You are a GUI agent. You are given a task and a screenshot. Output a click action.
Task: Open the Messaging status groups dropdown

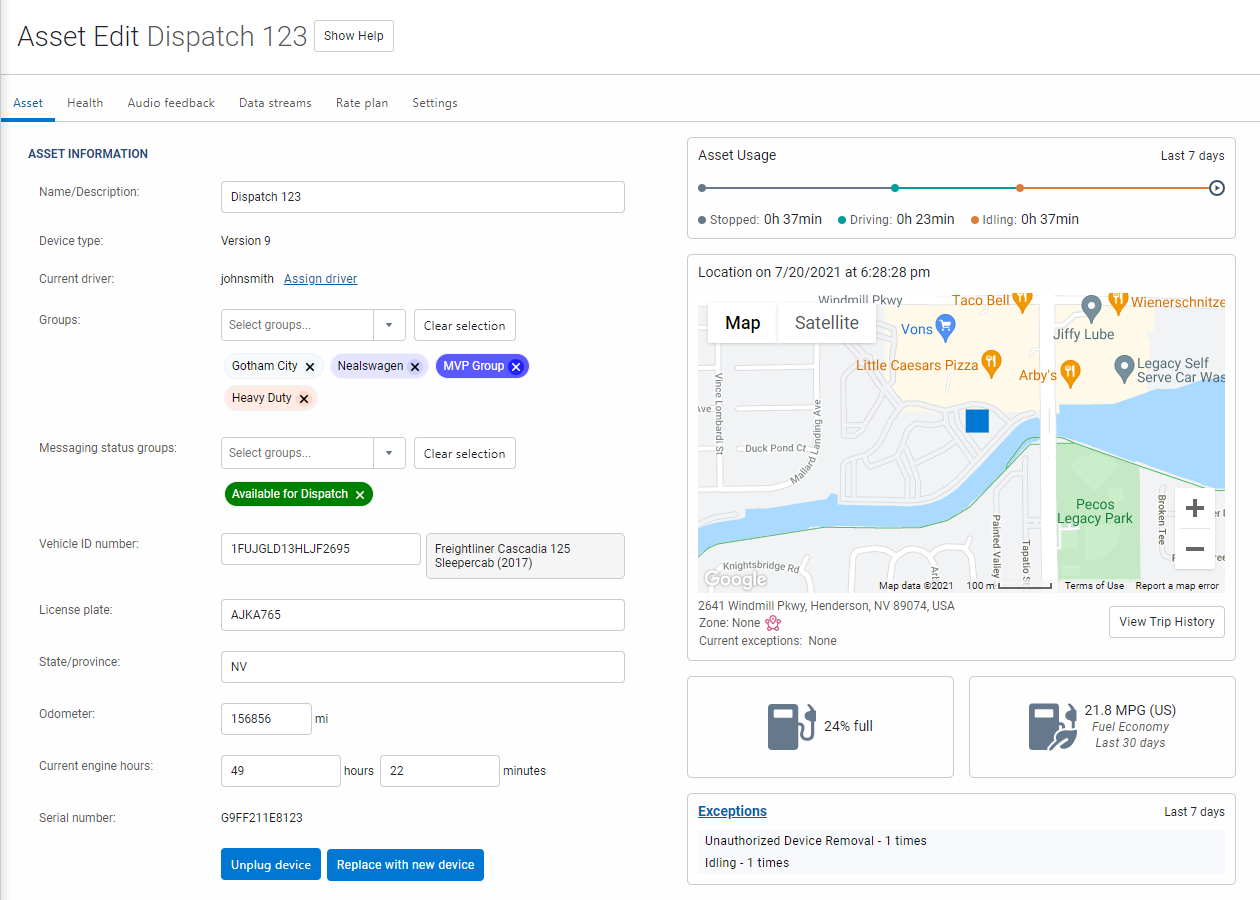pos(389,453)
